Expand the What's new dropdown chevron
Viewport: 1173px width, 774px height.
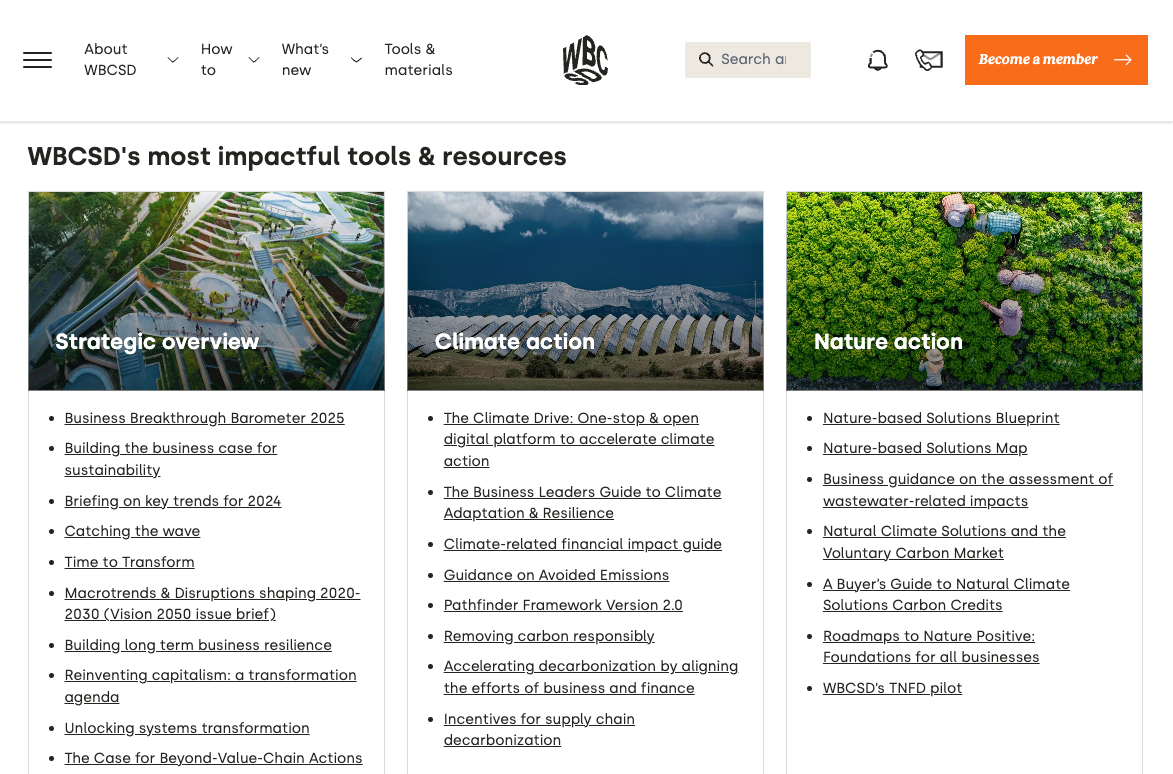pos(356,60)
